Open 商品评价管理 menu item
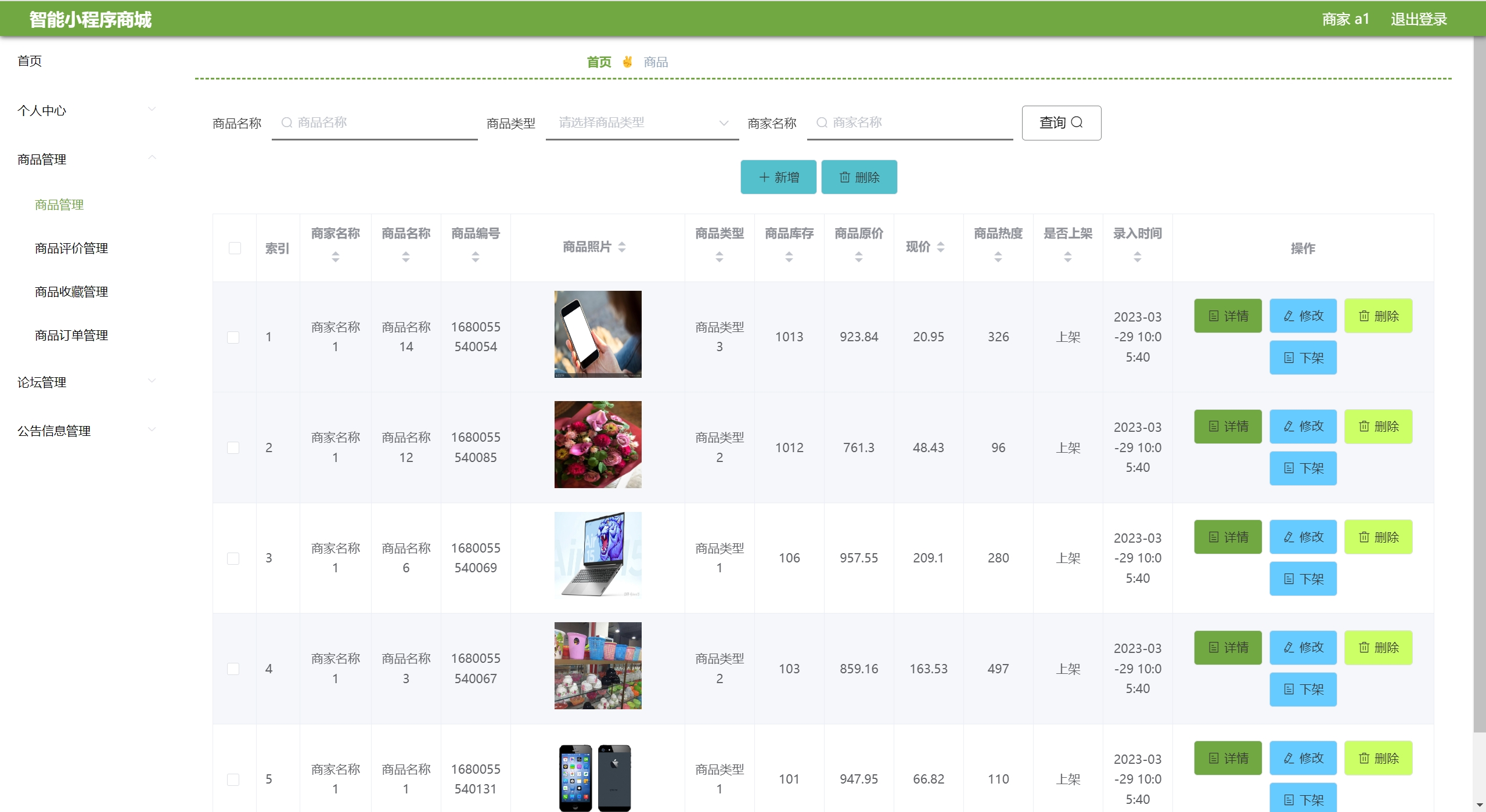The image size is (1486, 812). coord(71,248)
